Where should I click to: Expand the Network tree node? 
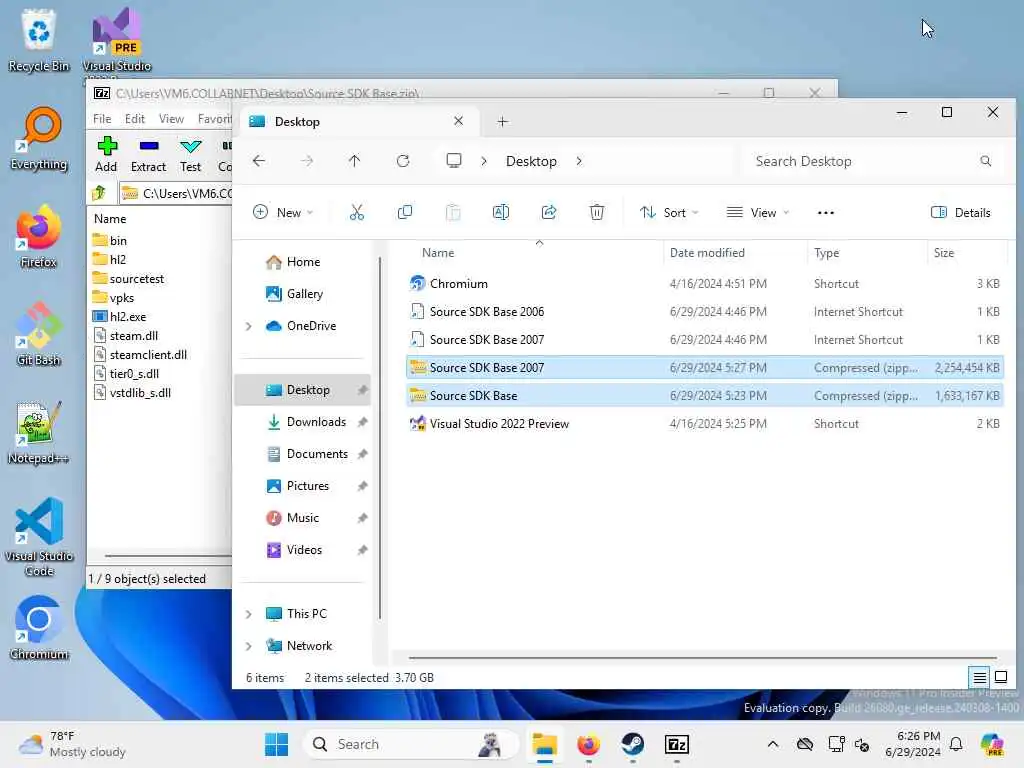coord(249,646)
